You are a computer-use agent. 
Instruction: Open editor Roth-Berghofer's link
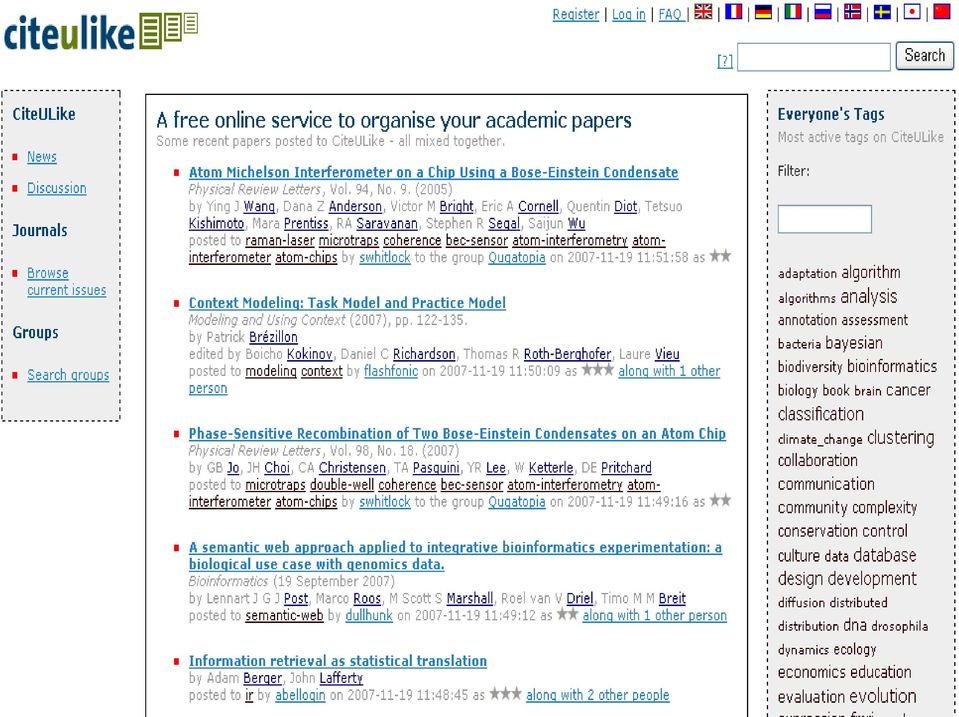tap(568, 354)
